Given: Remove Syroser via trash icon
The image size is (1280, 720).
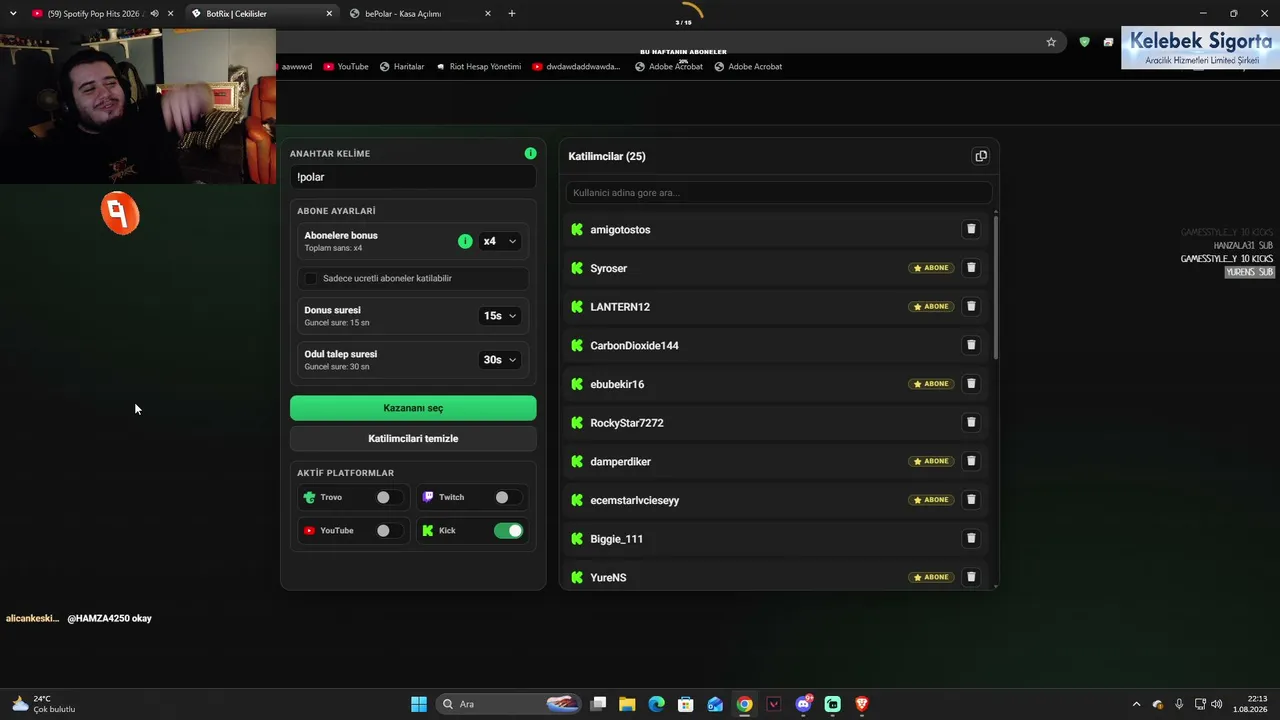Looking at the screenshot, I should [x=970, y=268].
